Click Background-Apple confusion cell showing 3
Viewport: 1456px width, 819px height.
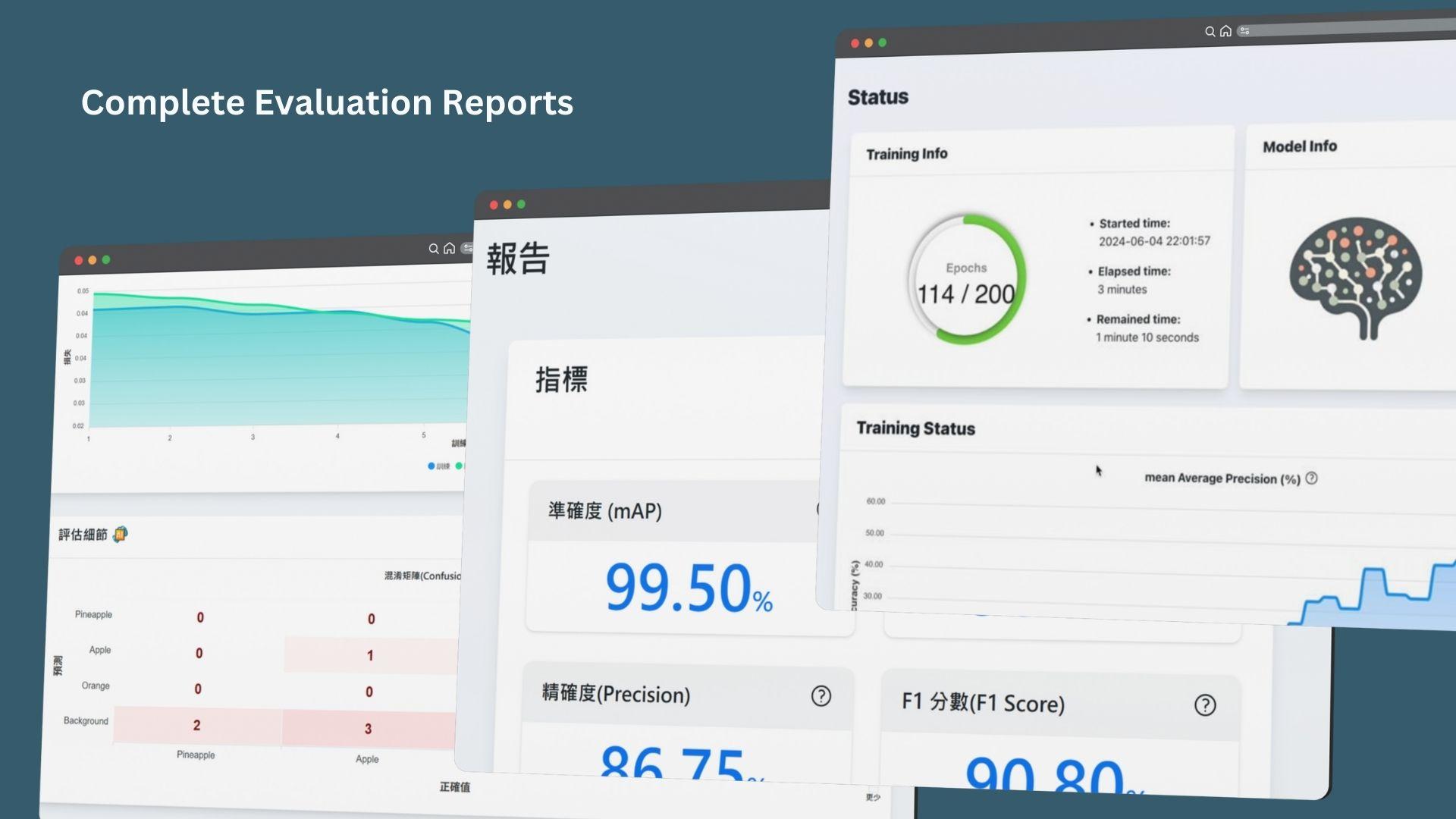click(x=368, y=729)
